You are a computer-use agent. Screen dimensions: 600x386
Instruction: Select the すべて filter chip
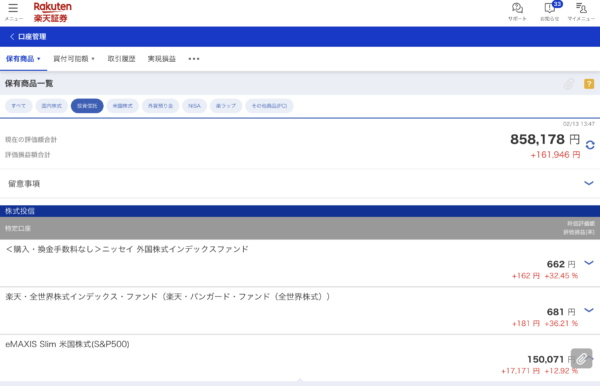point(18,106)
